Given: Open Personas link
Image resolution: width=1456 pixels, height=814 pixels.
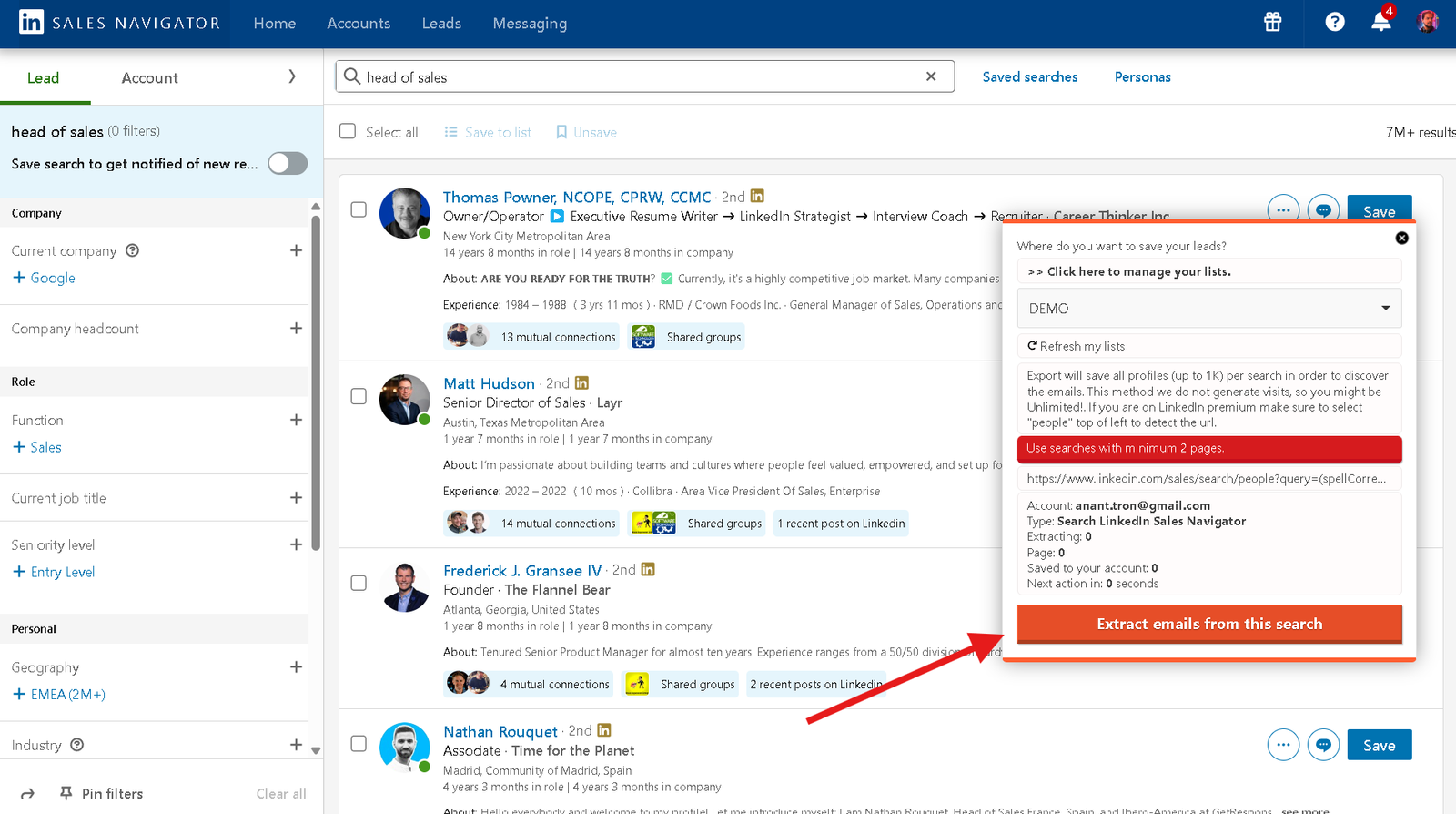Looking at the screenshot, I should (x=1143, y=77).
